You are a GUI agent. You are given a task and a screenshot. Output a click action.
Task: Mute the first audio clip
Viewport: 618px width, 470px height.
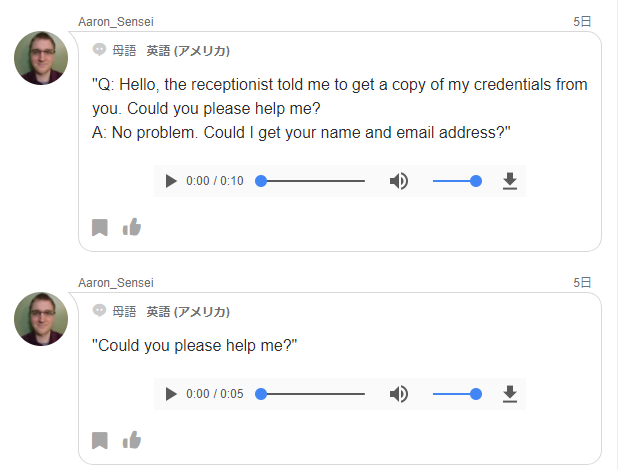tap(399, 181)
